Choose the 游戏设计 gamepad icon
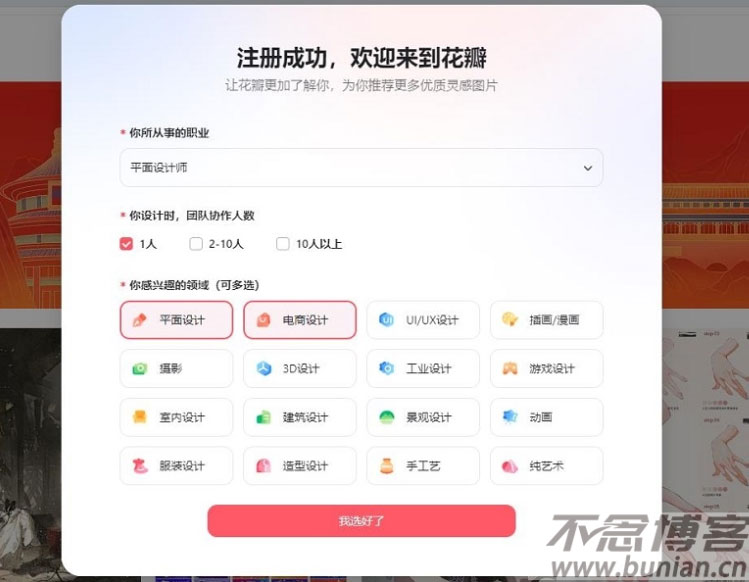The width and height of the screenshot is (749, 582). tap(510, 368)
